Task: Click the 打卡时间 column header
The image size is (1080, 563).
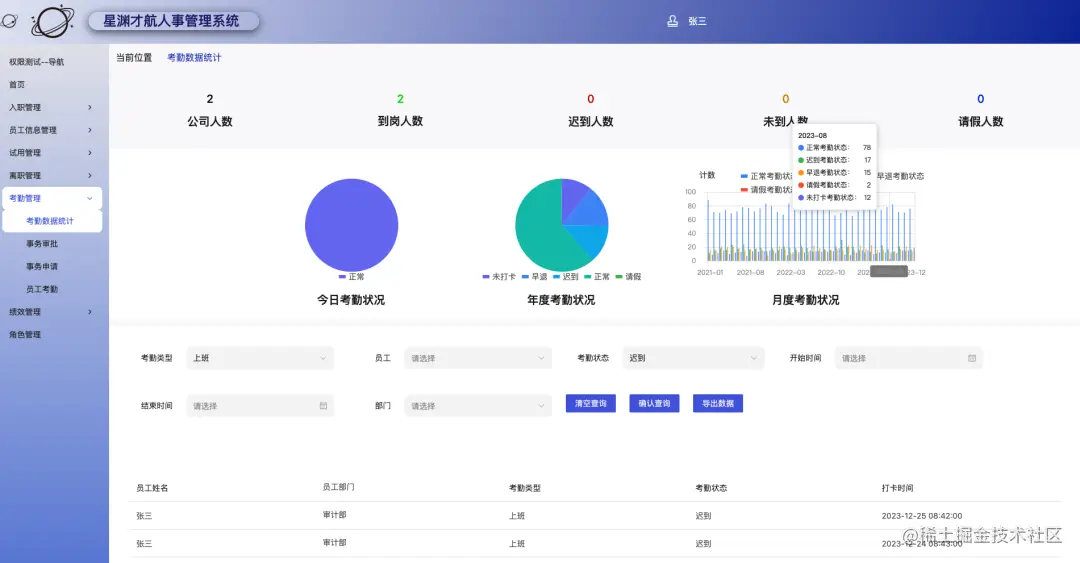Action: (x=897, y=488)
